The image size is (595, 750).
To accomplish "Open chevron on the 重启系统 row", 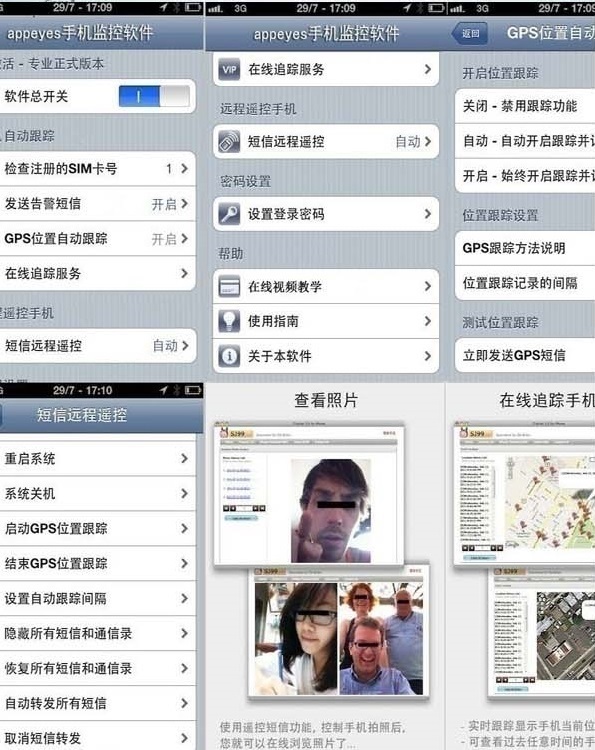I will [185, 458].
